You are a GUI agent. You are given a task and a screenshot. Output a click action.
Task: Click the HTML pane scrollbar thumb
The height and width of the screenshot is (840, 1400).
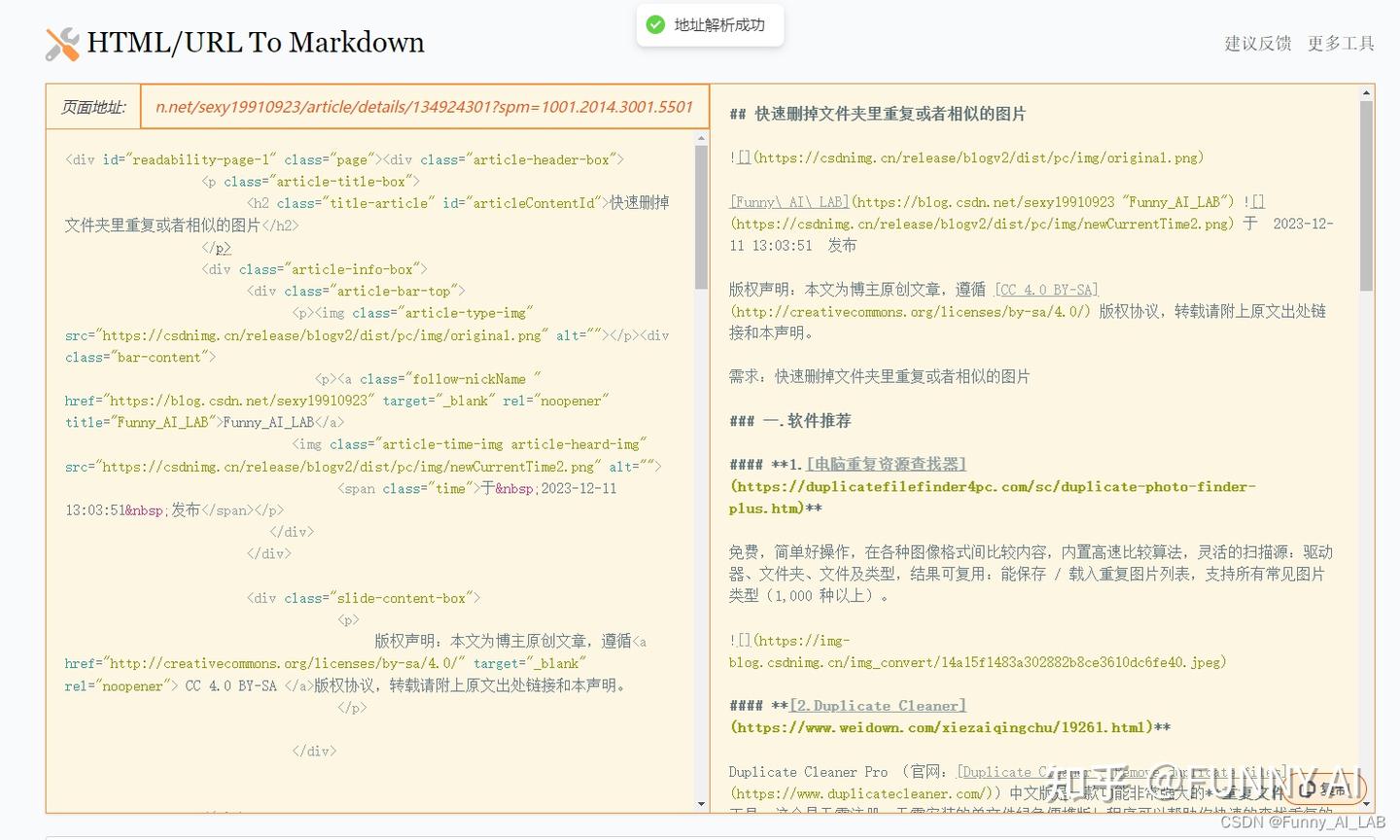coord(702,219)
